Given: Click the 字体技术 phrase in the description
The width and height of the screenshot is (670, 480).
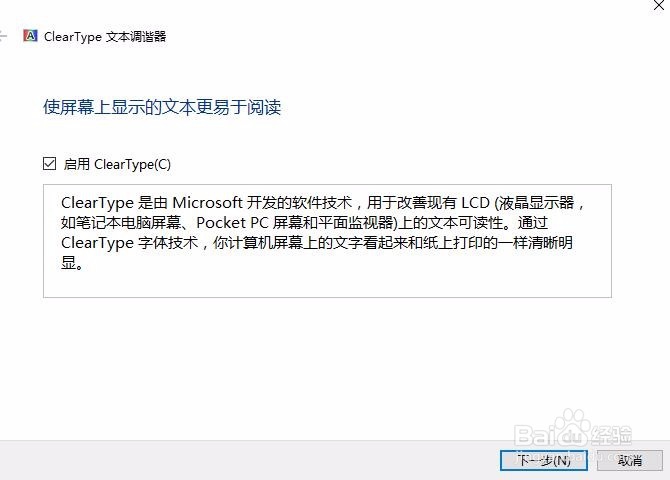Looking at the screenshot, I should 168,243.
